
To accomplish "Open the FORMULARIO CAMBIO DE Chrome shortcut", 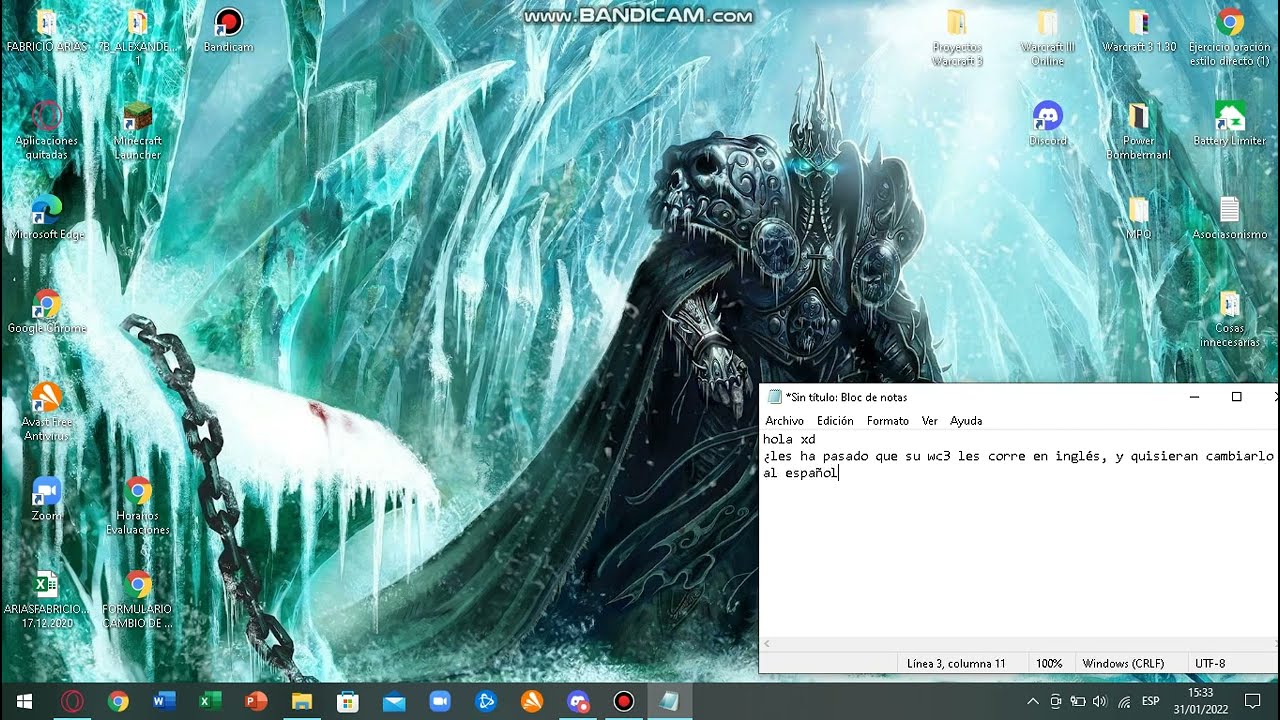I will [x=138, y=599].
